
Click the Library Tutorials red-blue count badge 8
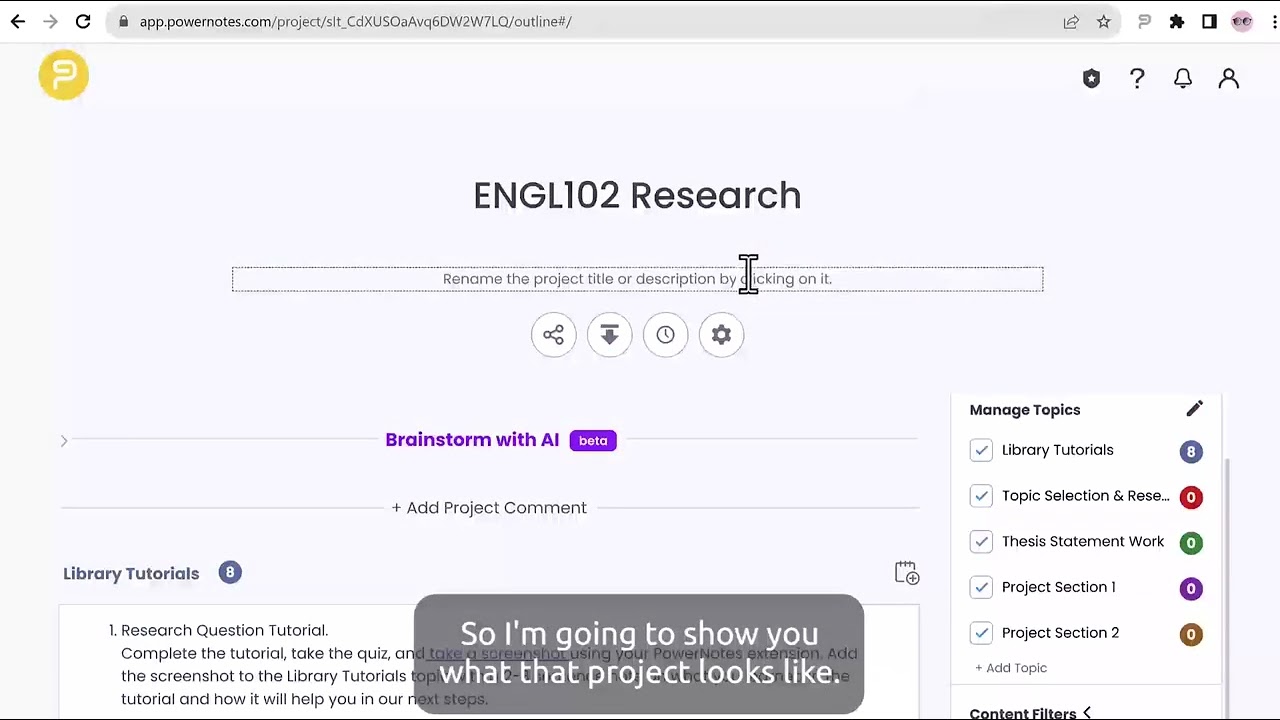tap(230, 573)
